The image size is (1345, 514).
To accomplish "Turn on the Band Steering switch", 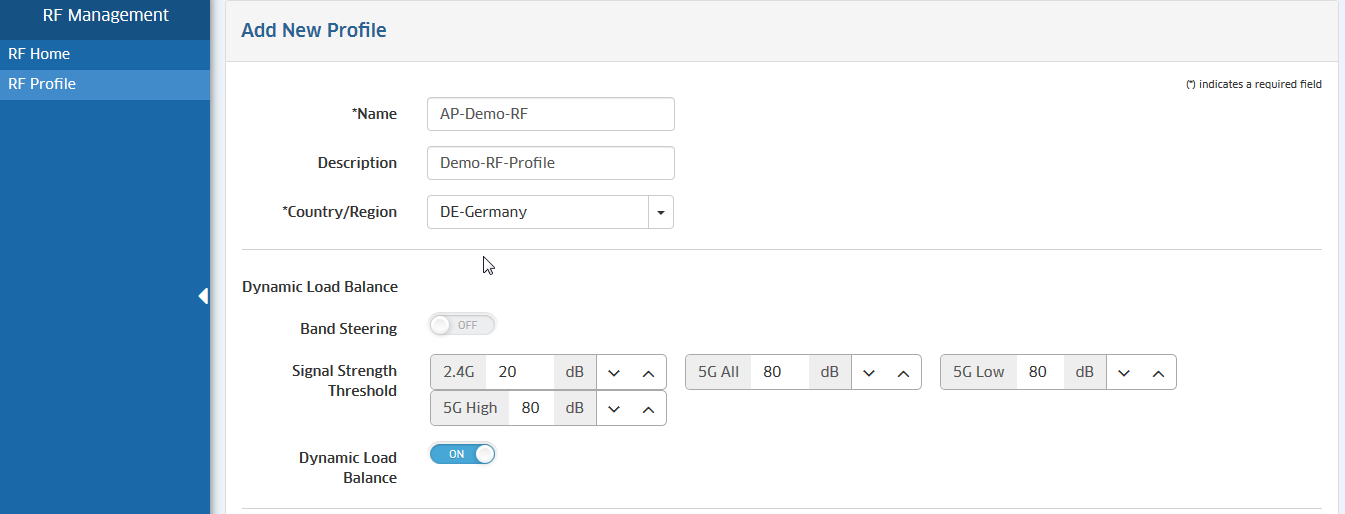I will click(x=462, y=325).
